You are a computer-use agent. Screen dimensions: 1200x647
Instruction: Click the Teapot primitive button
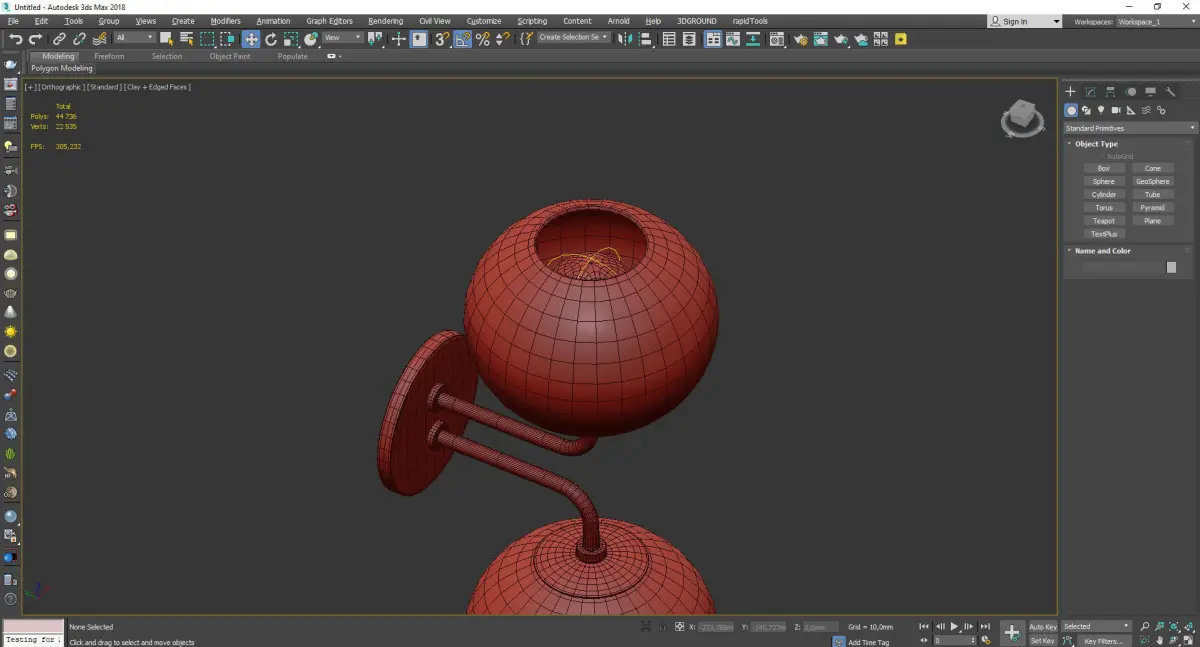tap(1104, 221)
